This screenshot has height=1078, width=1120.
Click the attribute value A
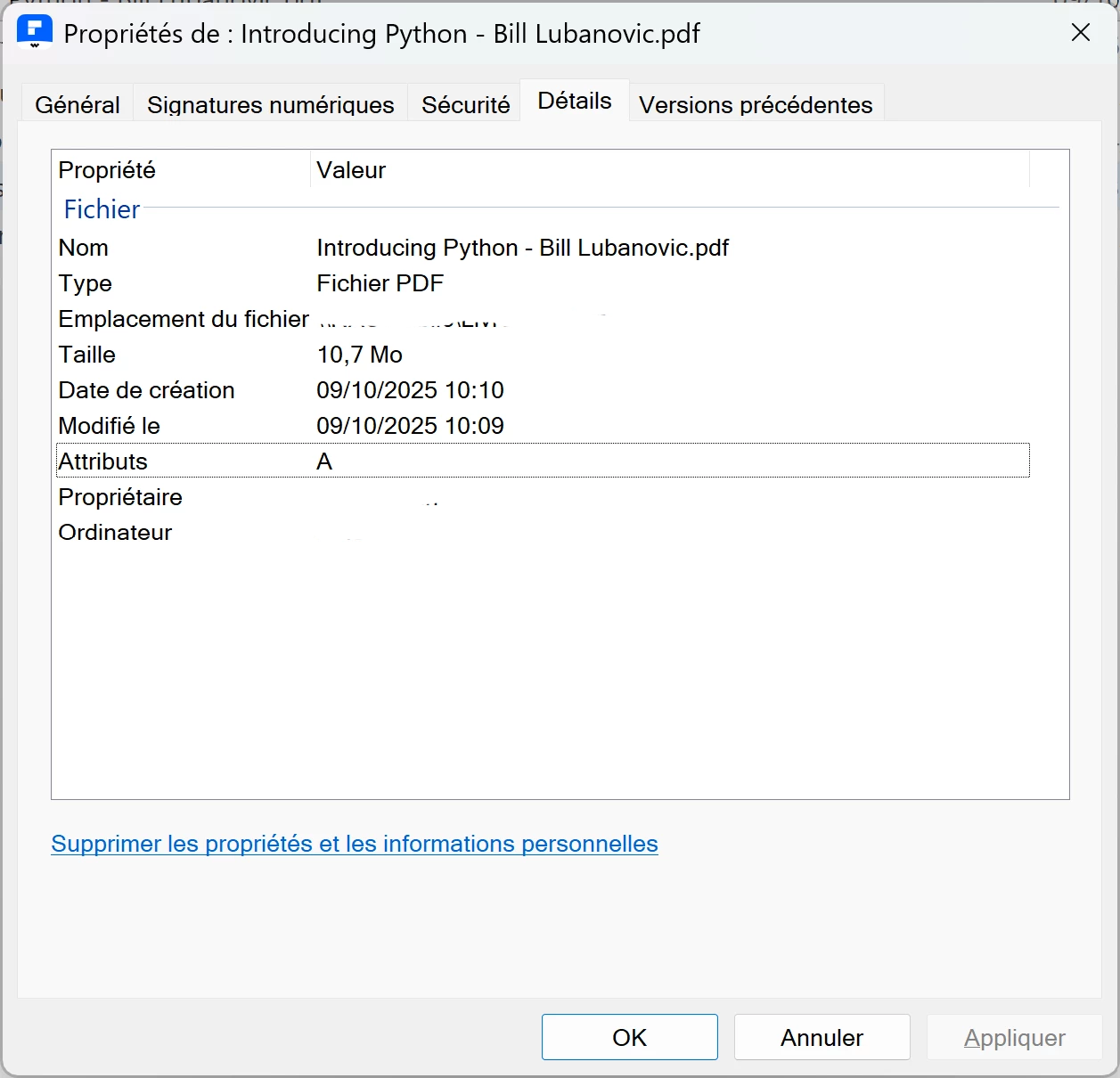pos(324,461)
